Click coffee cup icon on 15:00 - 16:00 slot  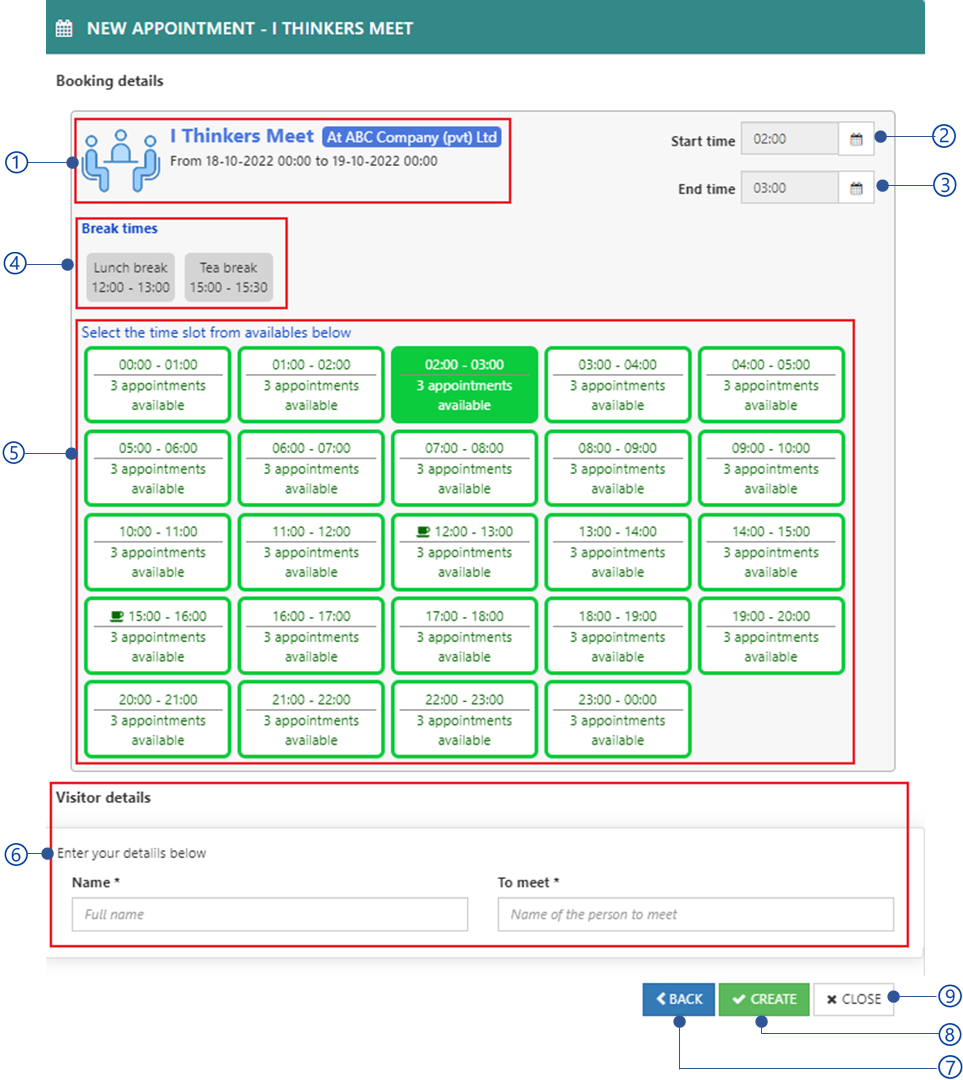[117, 616]
